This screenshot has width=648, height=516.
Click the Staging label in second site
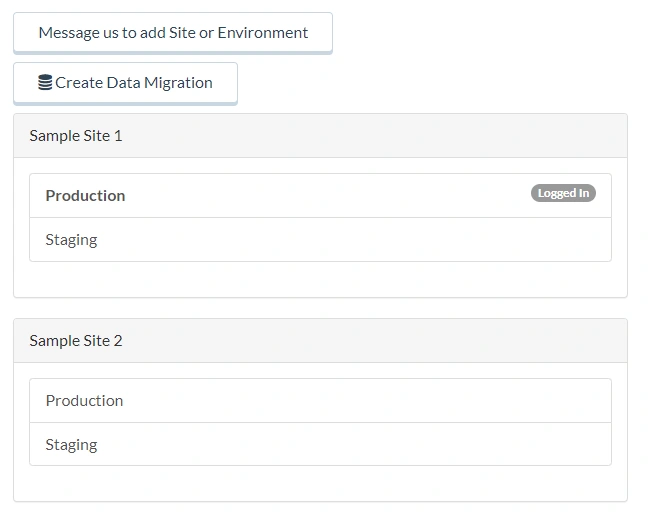71,445
